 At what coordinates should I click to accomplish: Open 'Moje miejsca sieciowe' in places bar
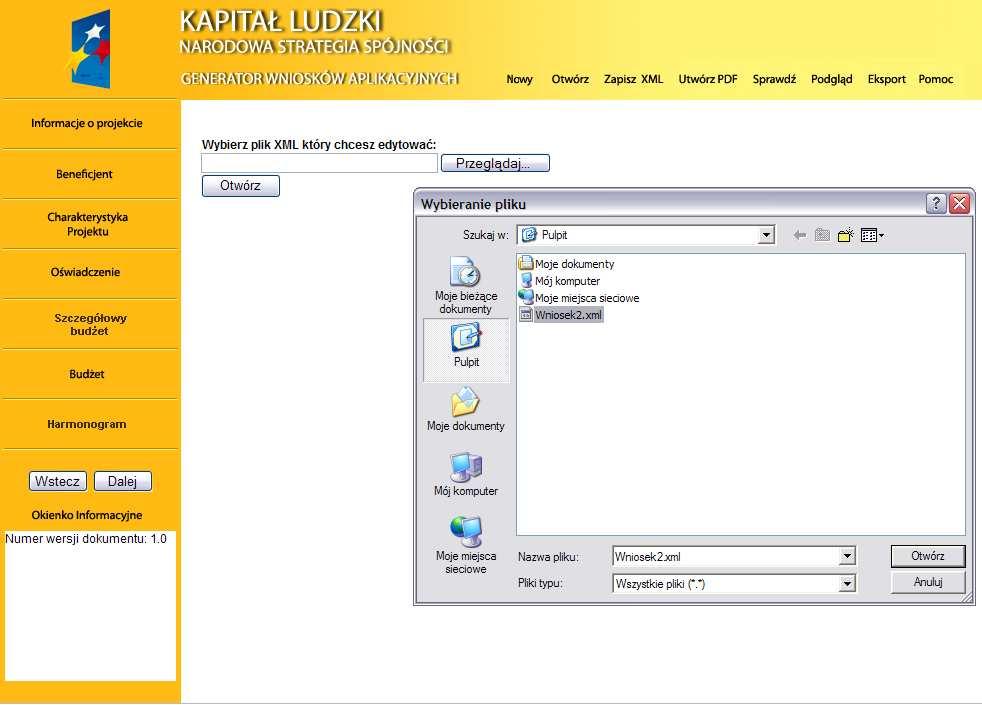coord(466,545)
